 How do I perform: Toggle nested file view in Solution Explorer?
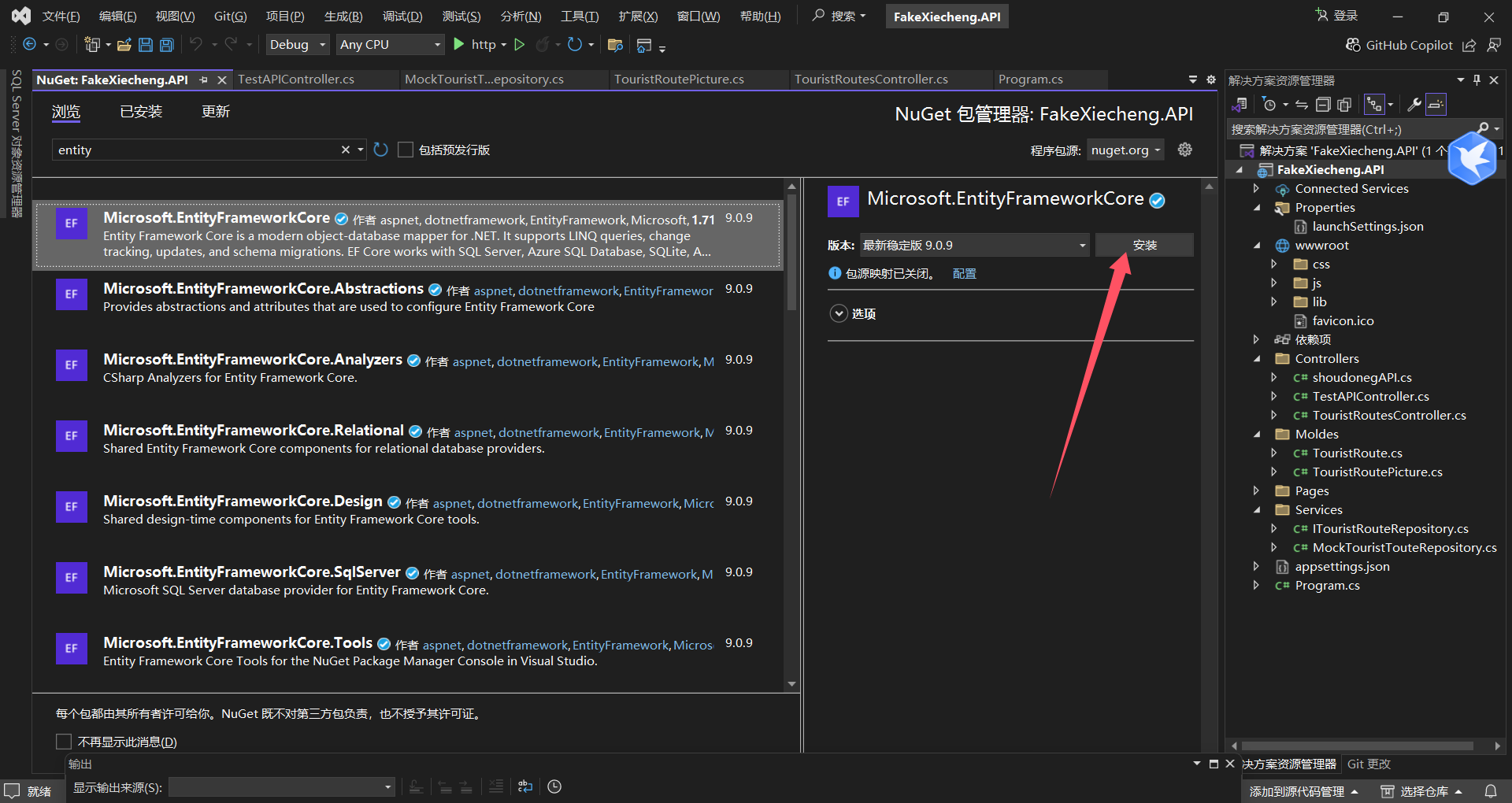click(x=1374, y=105)
